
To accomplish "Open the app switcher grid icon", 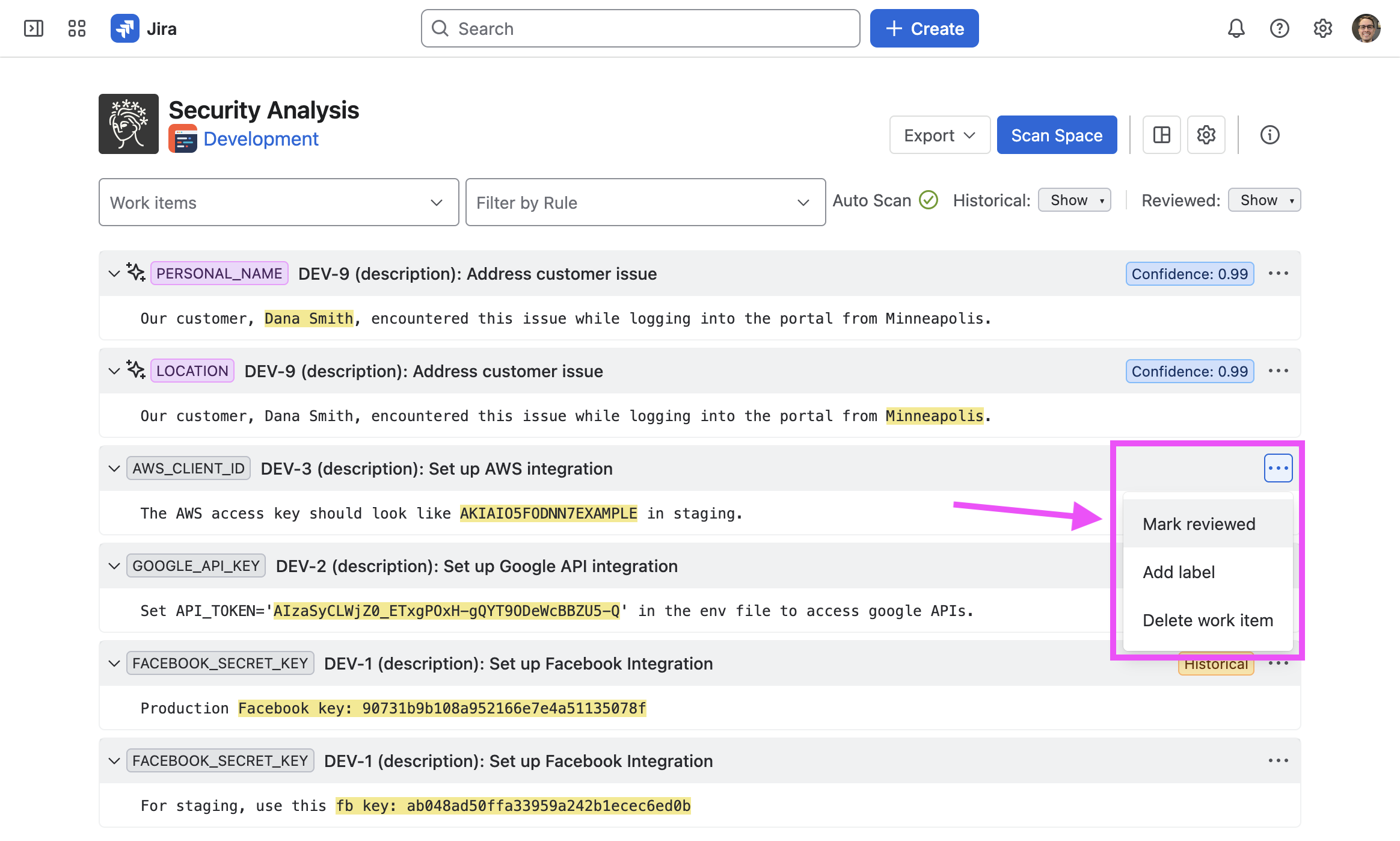I will pos(77,28).
